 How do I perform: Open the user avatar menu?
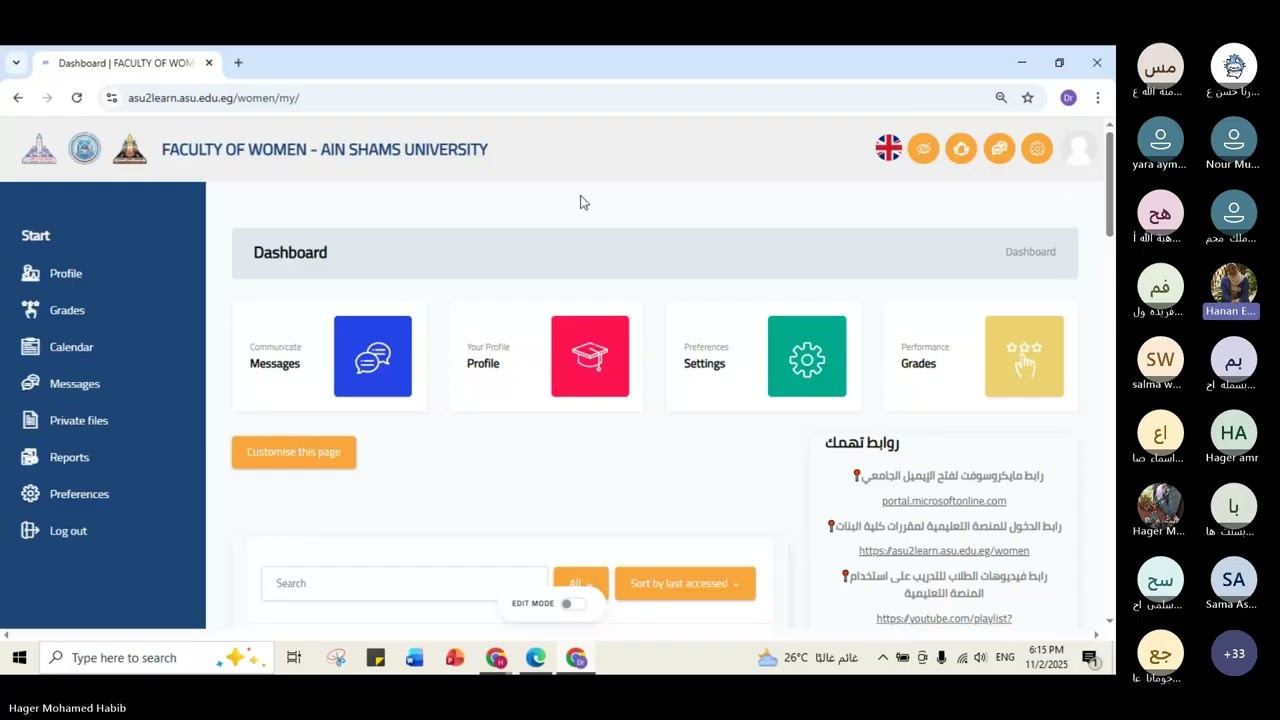tap(1079, 149)
